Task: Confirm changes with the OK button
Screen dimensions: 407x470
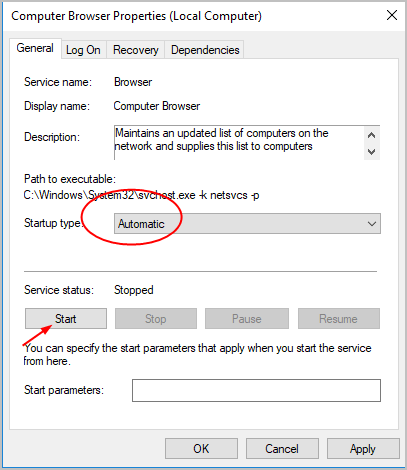Action: click(x=201, y=449)
